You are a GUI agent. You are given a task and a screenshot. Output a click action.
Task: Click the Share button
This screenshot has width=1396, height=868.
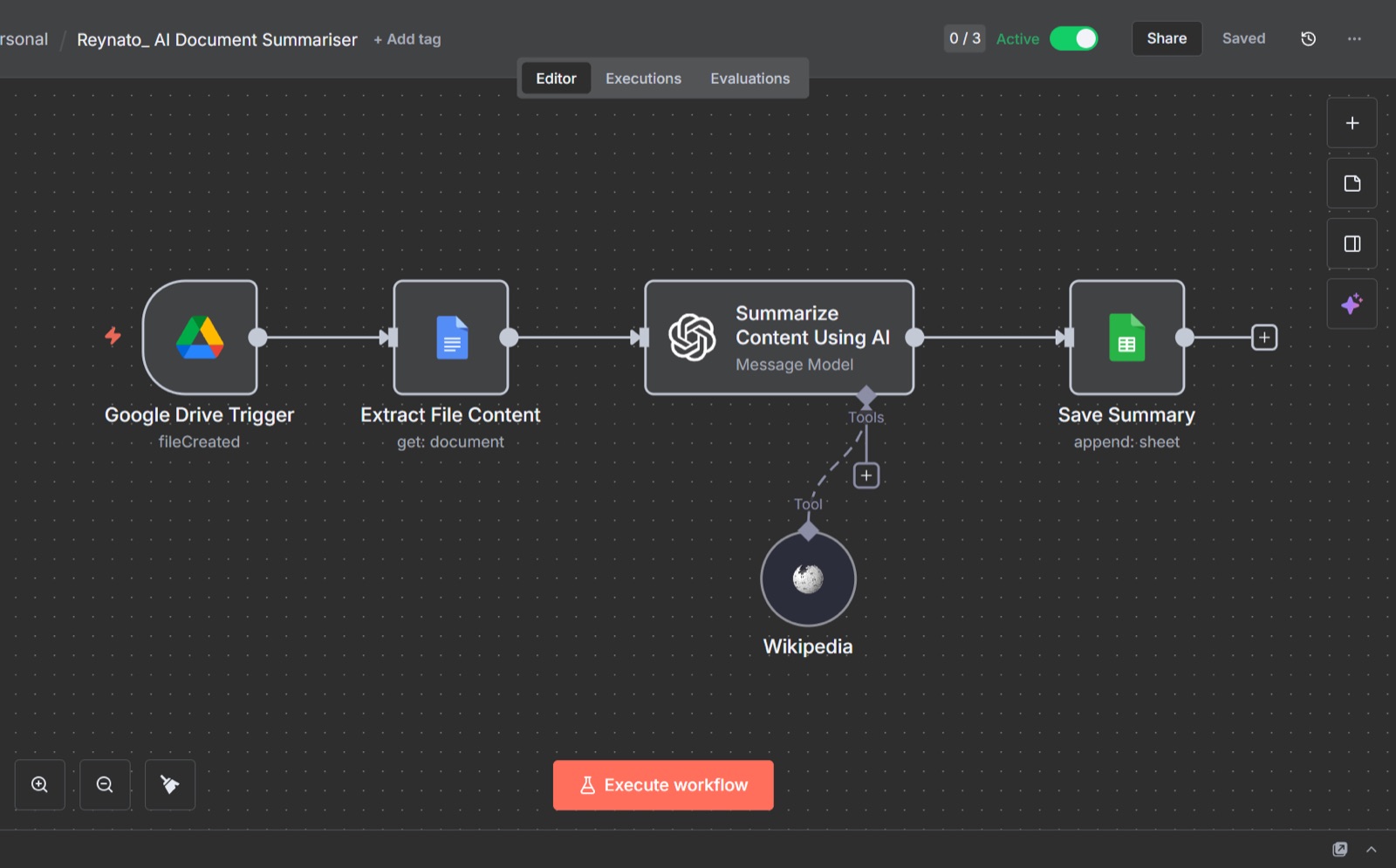1167,38
